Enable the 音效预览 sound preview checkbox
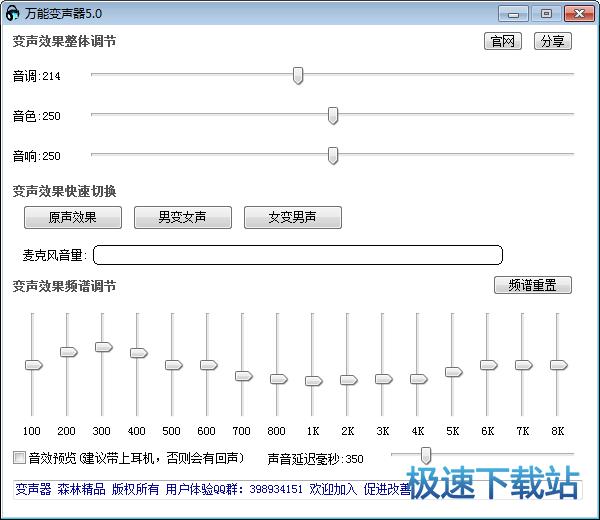600x520 pixels. pos(19,458)
